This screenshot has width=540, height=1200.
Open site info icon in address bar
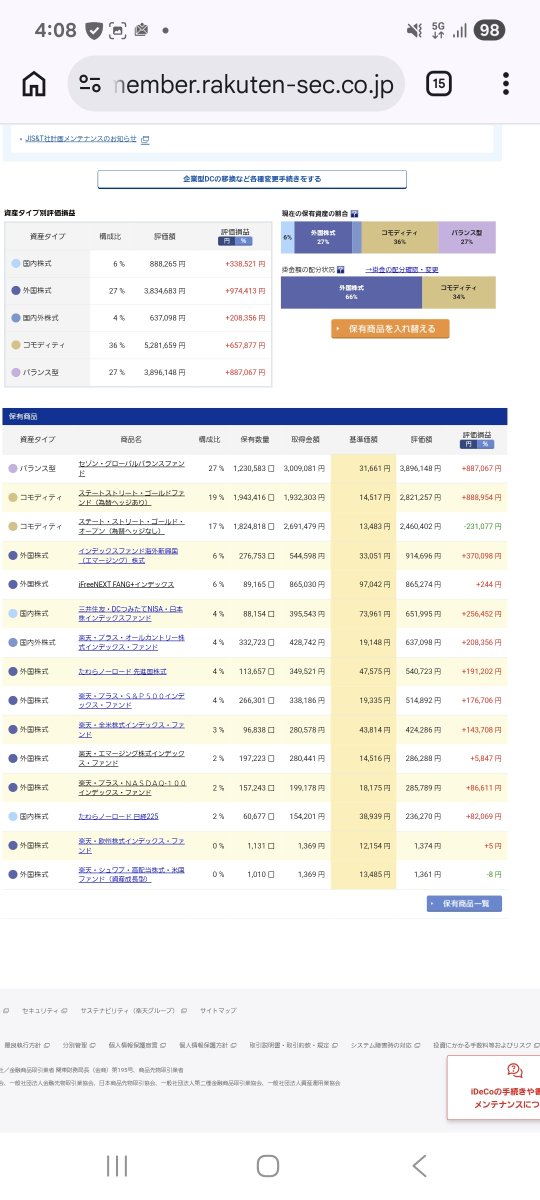point(90,84)
